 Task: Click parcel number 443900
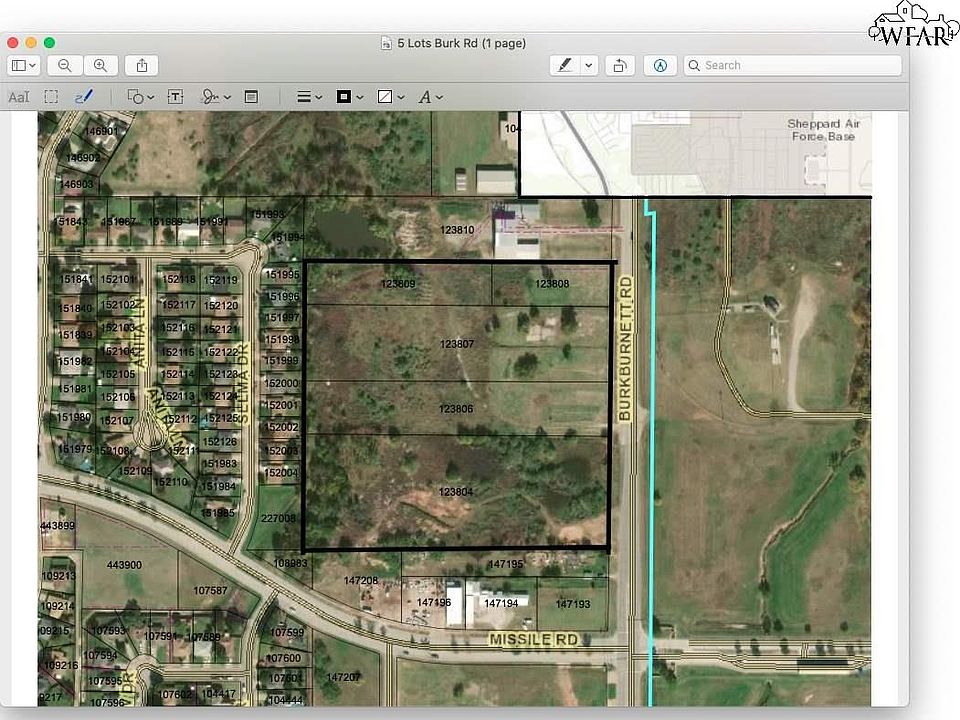pos(124,564)
